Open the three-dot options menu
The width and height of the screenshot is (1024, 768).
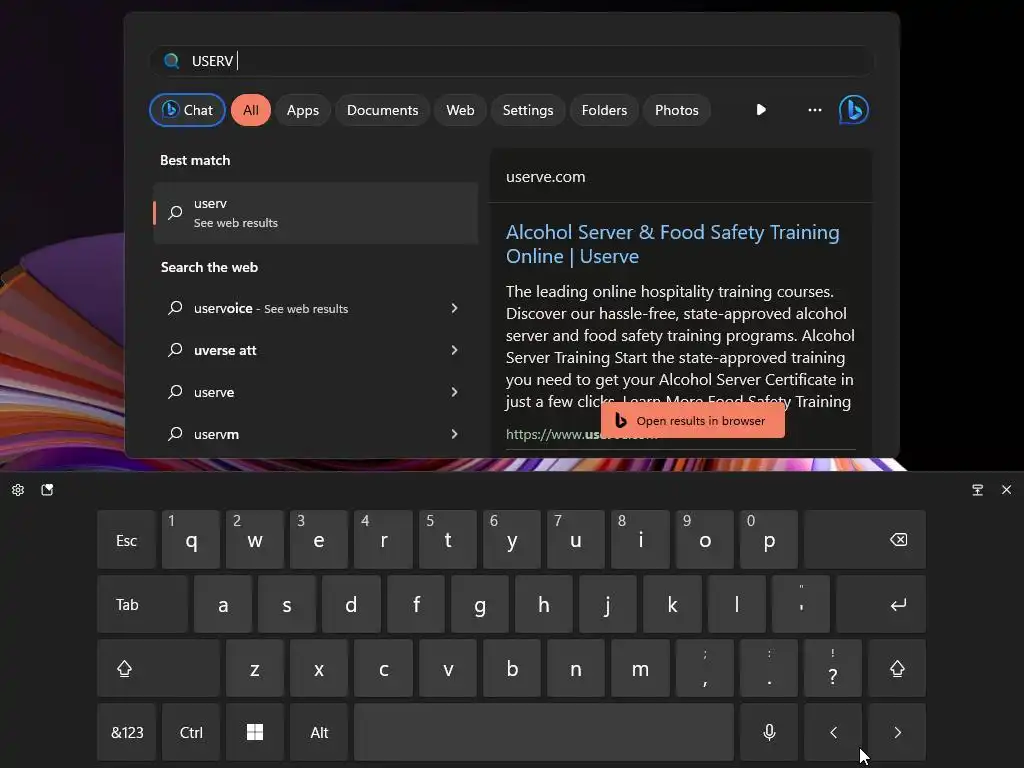814,110
